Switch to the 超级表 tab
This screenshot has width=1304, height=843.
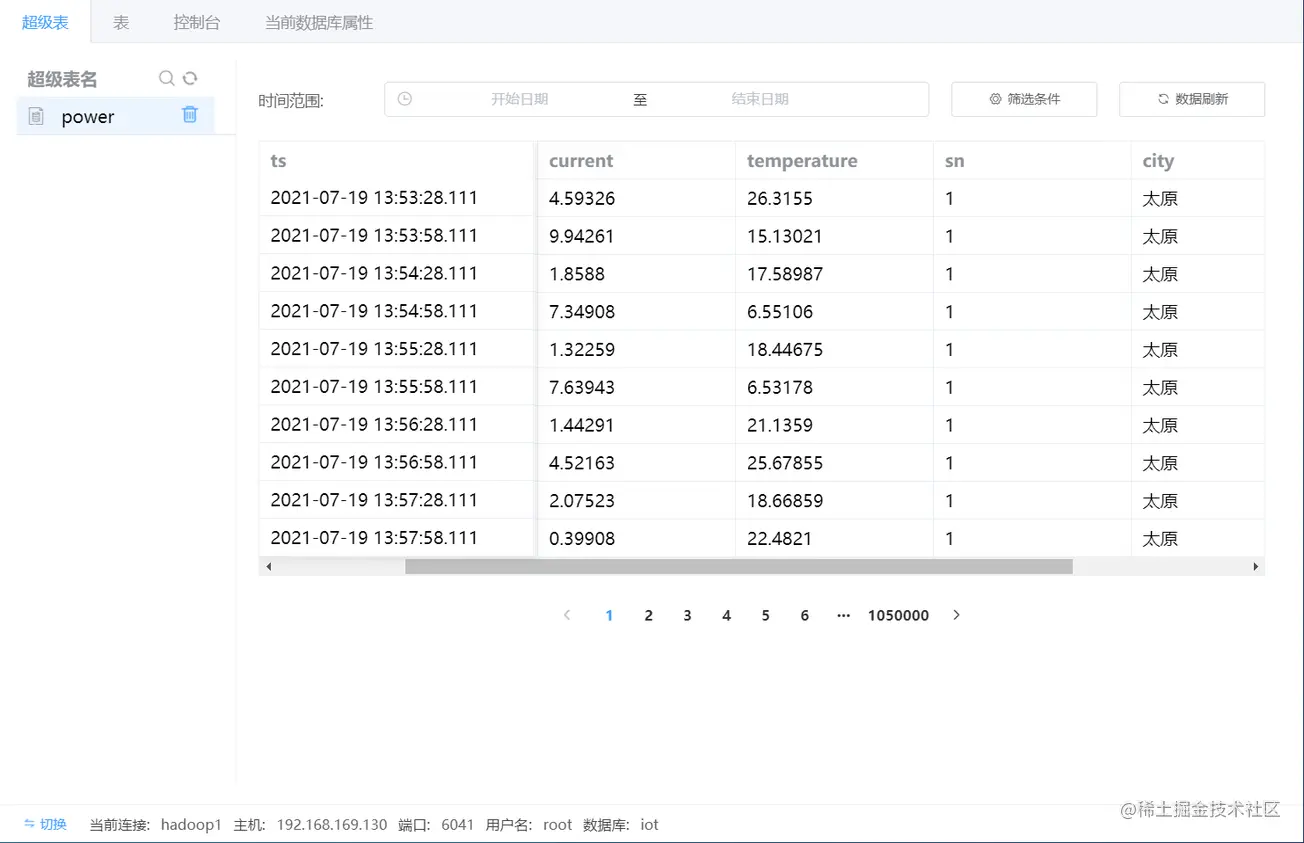click(45, 22)
